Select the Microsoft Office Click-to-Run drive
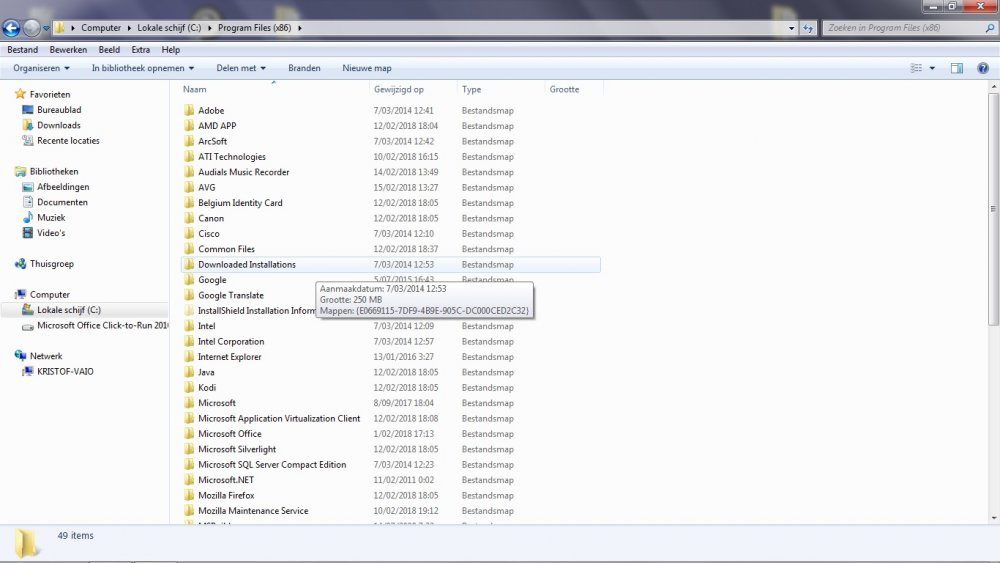Image resolution: width=1000 pixels, height=563 pixels. (102, 325)
